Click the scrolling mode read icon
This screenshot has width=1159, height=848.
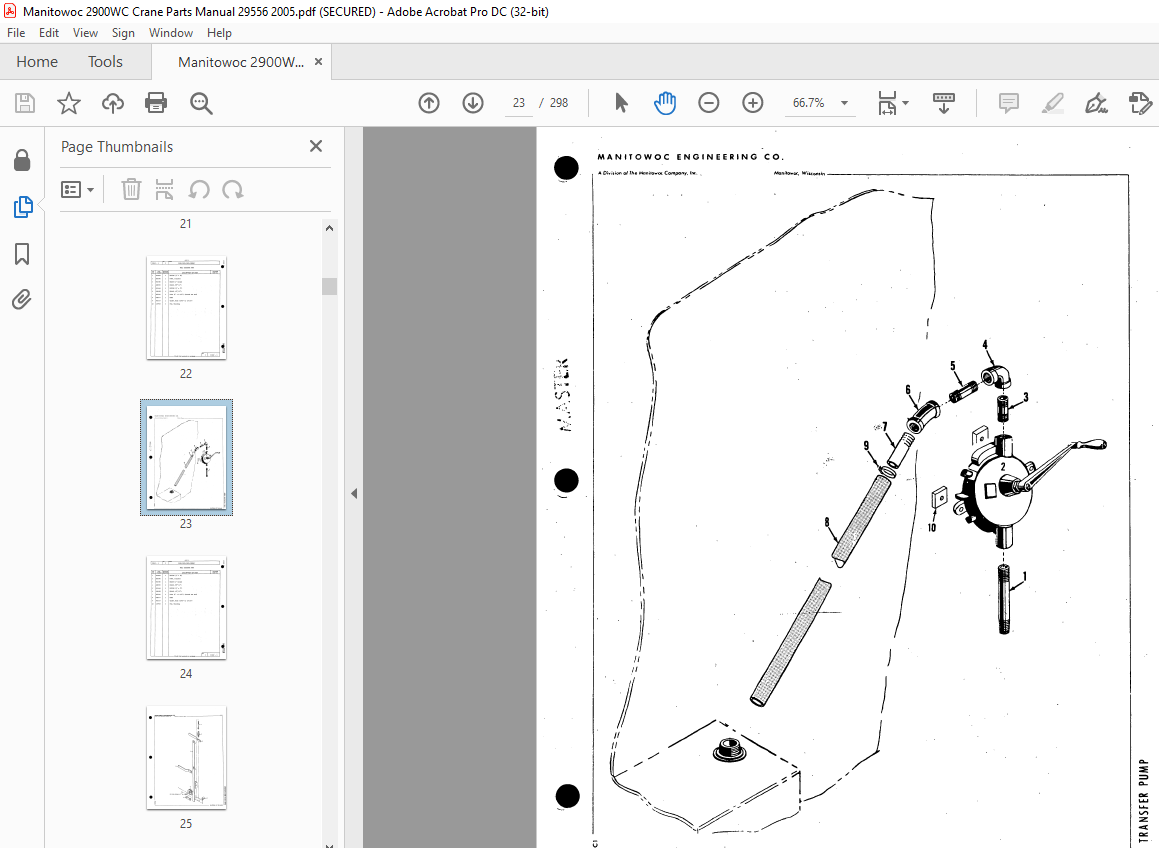tap(944, 103)
